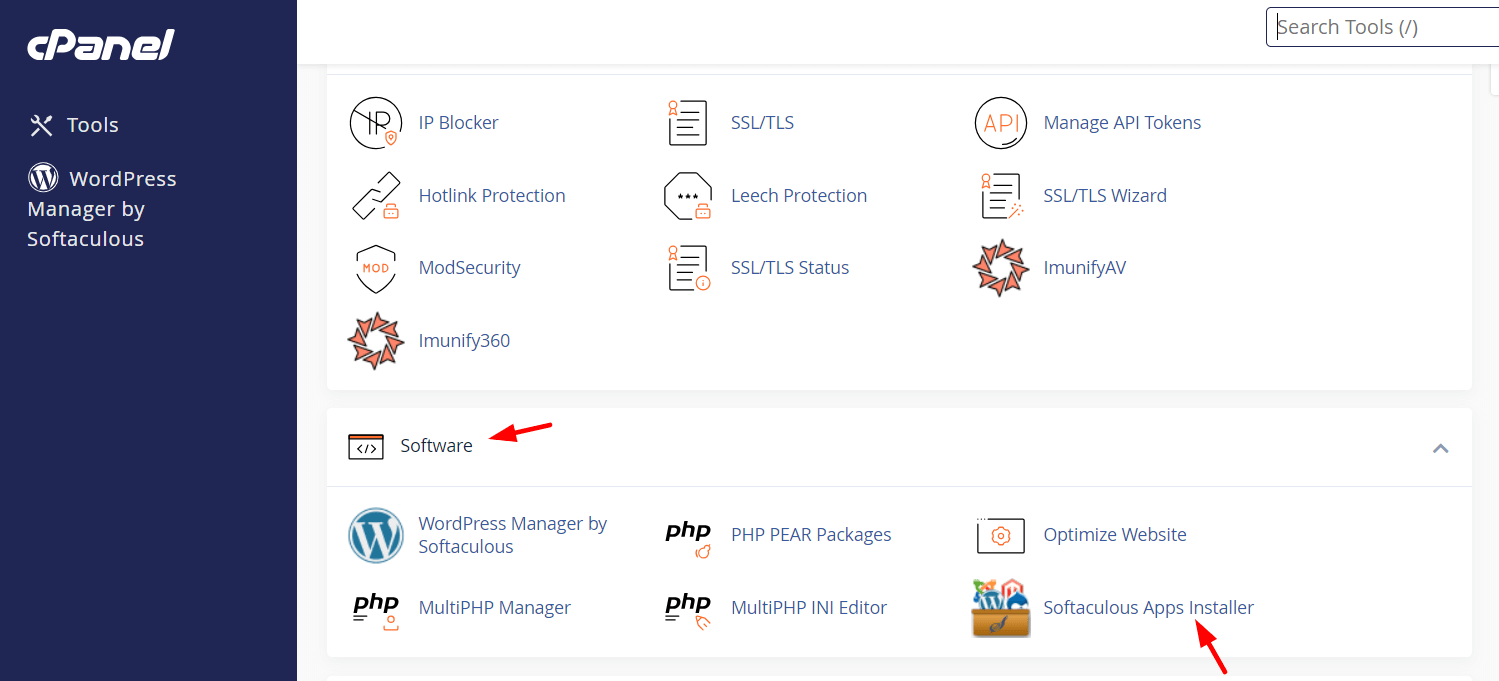Click the ImunifyAV star icon
Screen dimensions: 1499x681
click(x=1001, y=268)
